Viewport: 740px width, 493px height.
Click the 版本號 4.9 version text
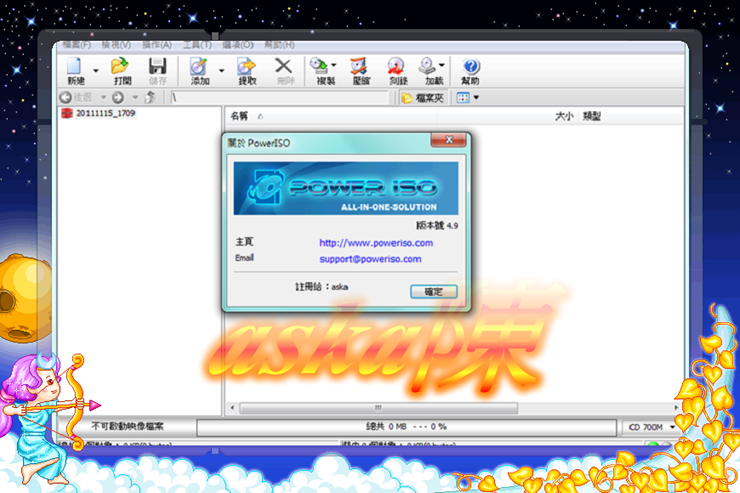[x=437, y=226]
